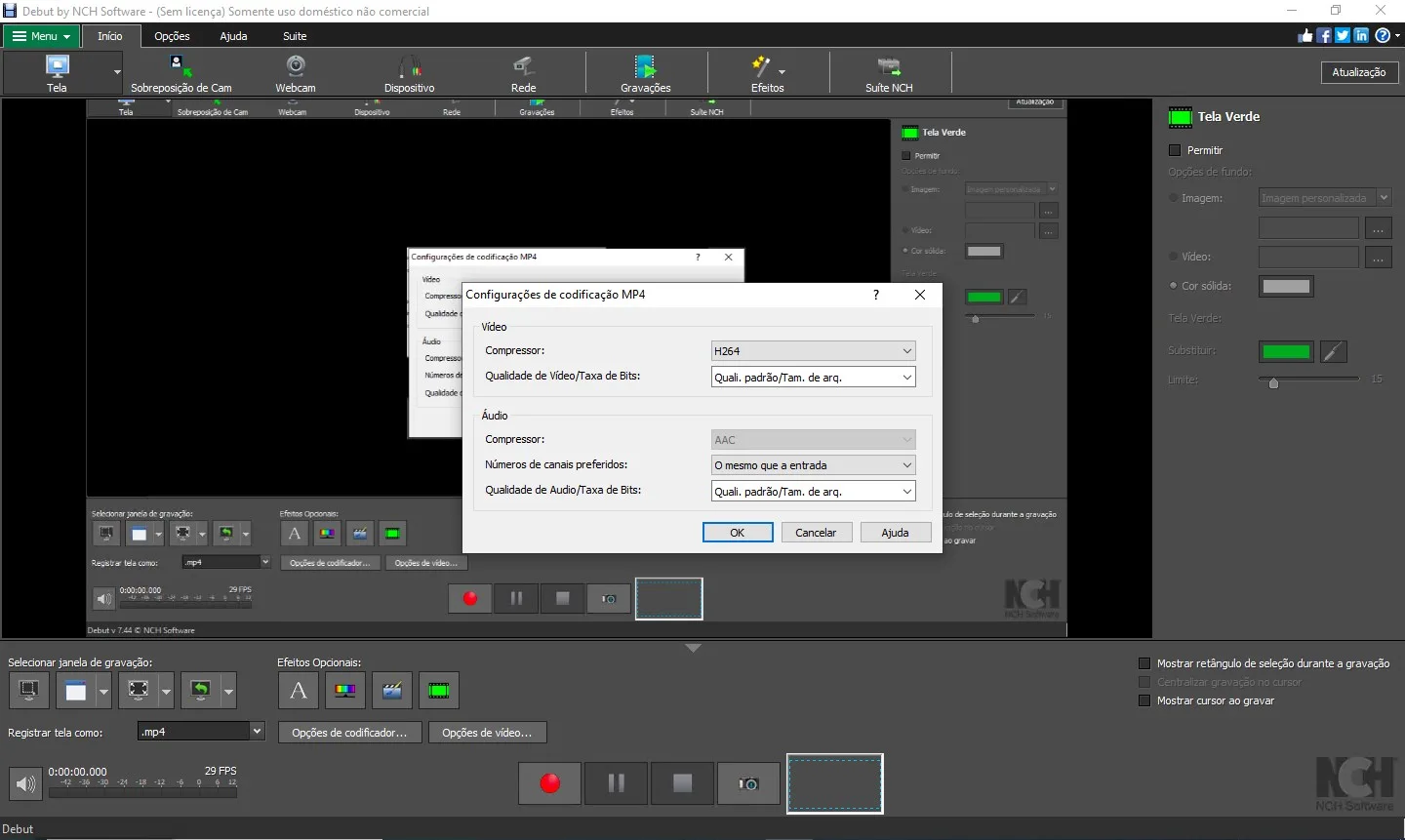Open the Ajuda tab
This screenshot has height=840, width=1405.
[x=233, y=36]
